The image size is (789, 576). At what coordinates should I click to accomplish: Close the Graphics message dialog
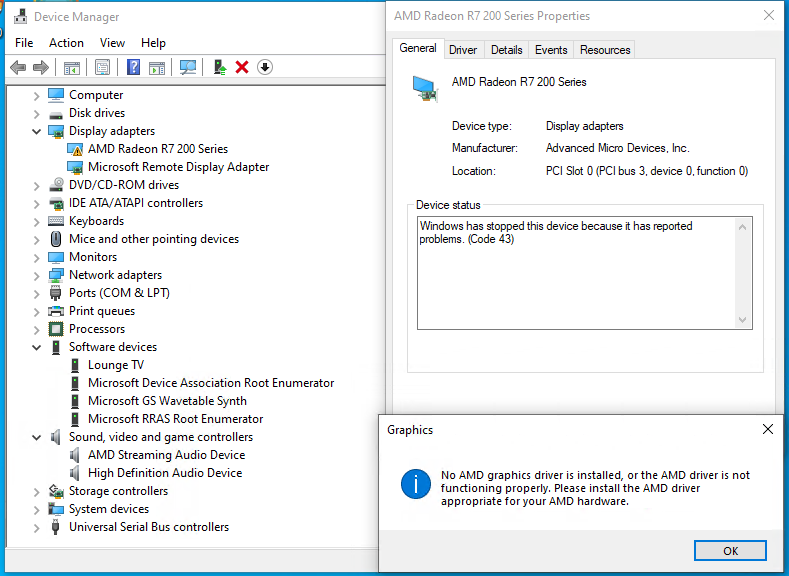pos(768,429)
